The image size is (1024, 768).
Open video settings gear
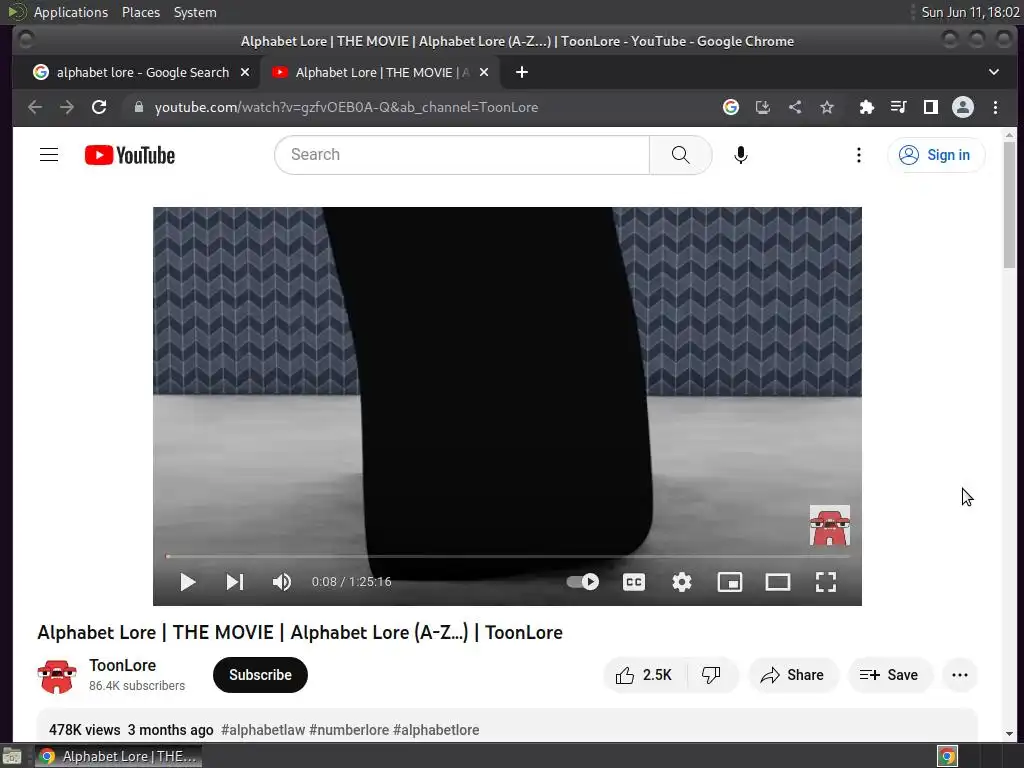[682, 582]
